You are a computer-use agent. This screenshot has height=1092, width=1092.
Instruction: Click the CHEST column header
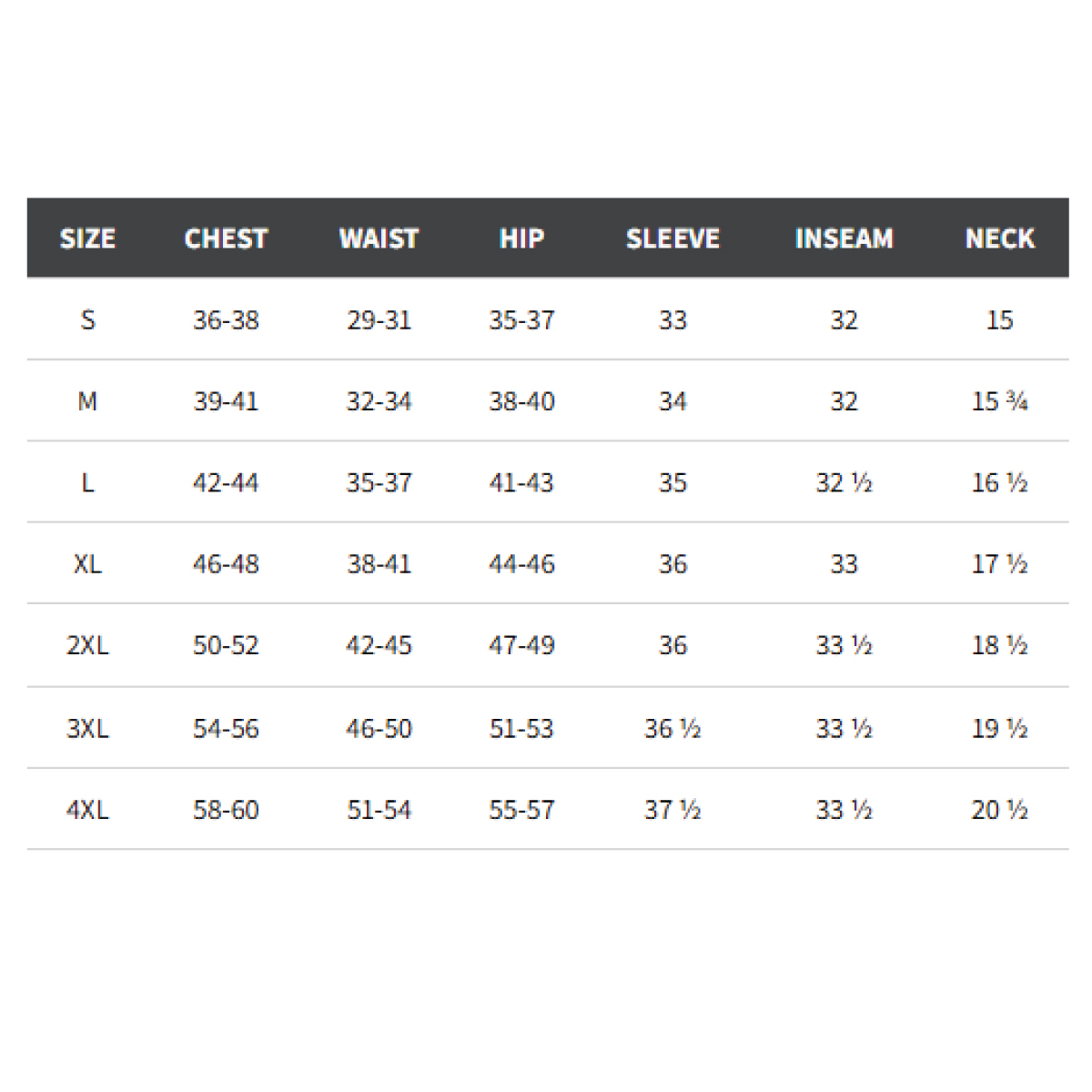coord(226,238)
